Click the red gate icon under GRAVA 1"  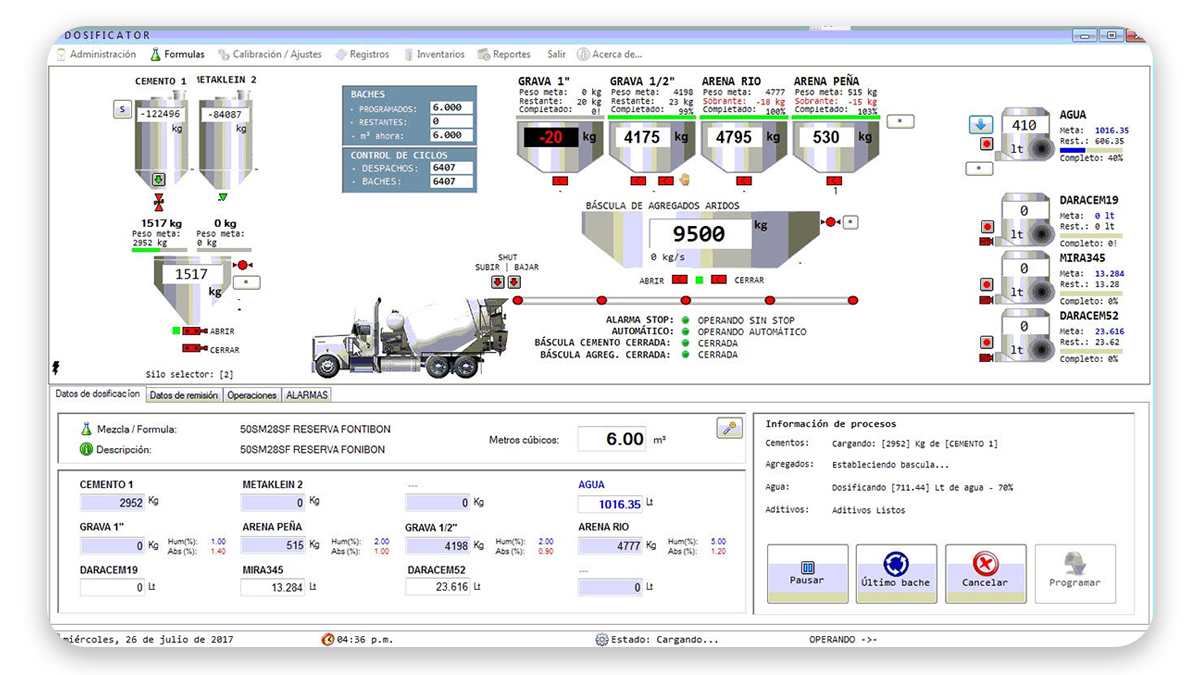coord(559,181)
